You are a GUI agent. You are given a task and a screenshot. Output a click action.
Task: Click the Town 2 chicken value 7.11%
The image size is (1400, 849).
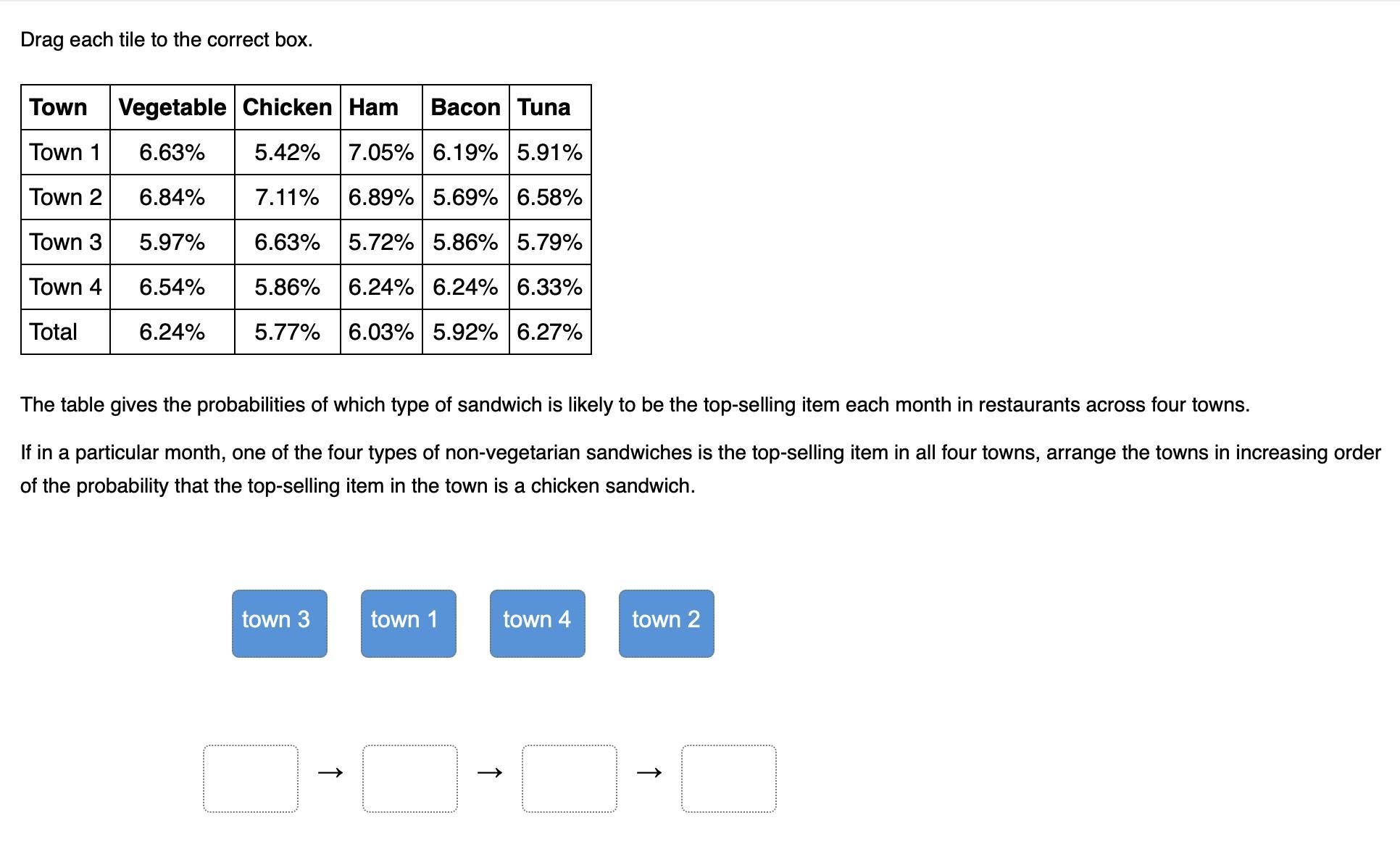pyautogui.click(x=287, y=197)
